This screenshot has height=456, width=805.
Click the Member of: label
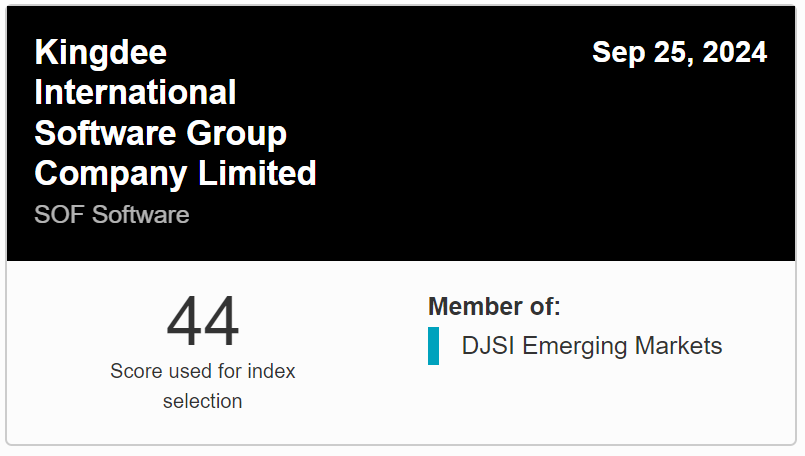tap(494, 307)
